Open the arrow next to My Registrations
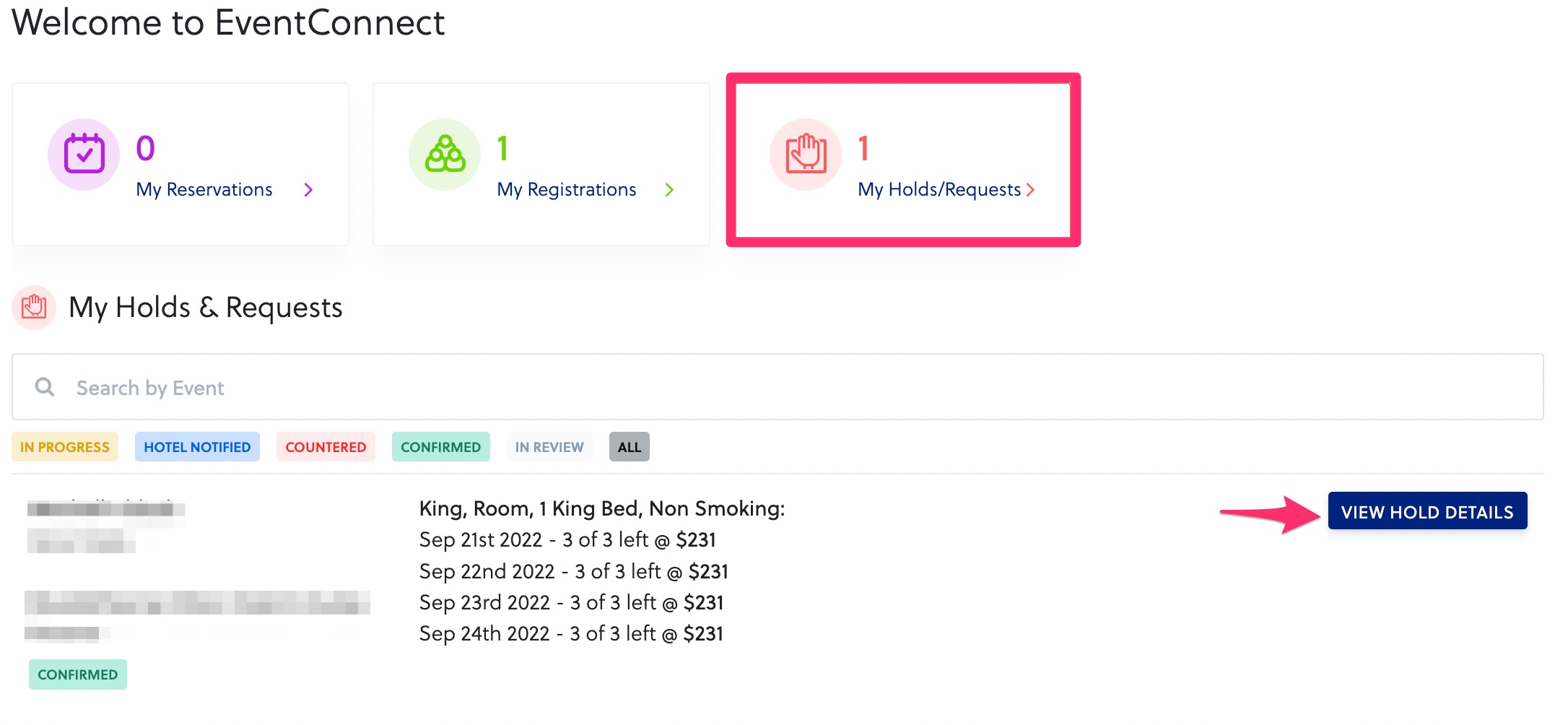The width and height of the screenshot is (1568, 725). click(x=669, y=190)
